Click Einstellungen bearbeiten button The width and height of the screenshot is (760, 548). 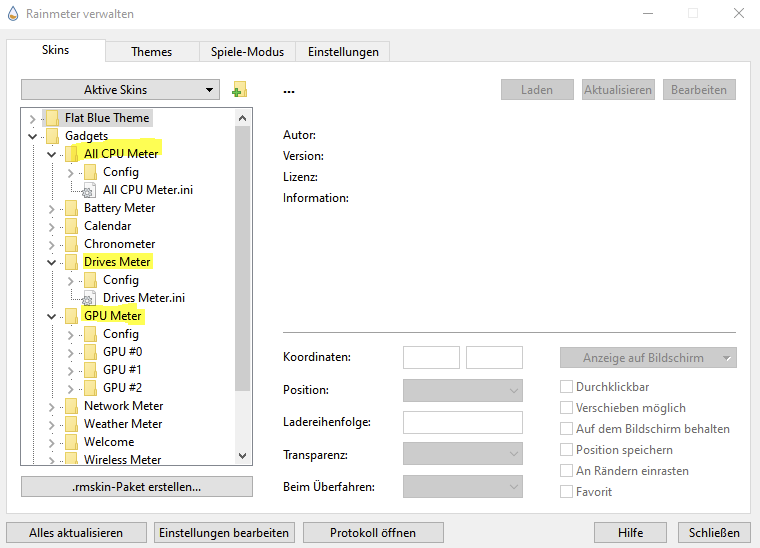point(224,532)
